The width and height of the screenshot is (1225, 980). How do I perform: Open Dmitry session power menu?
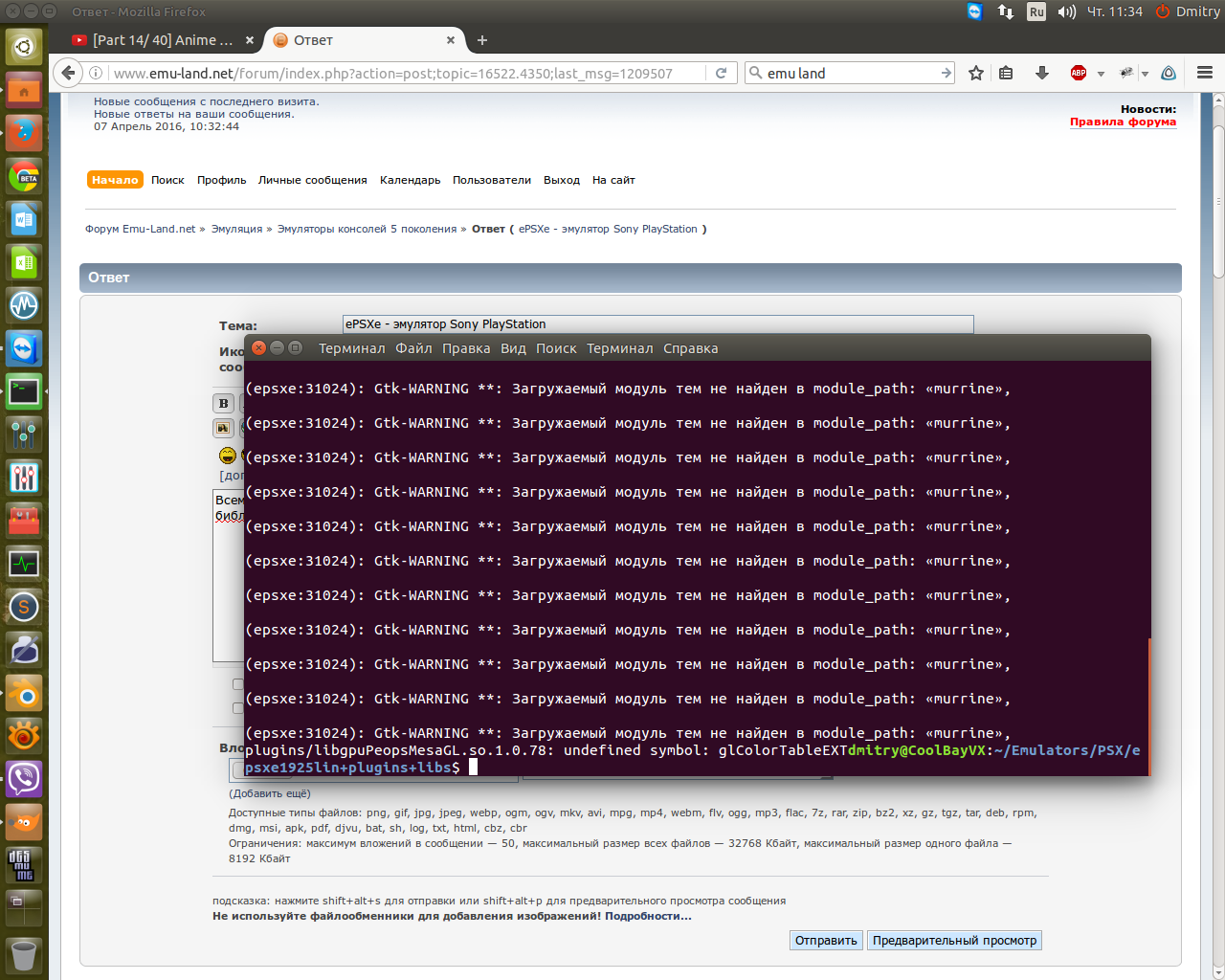(x=1188, y=11)
